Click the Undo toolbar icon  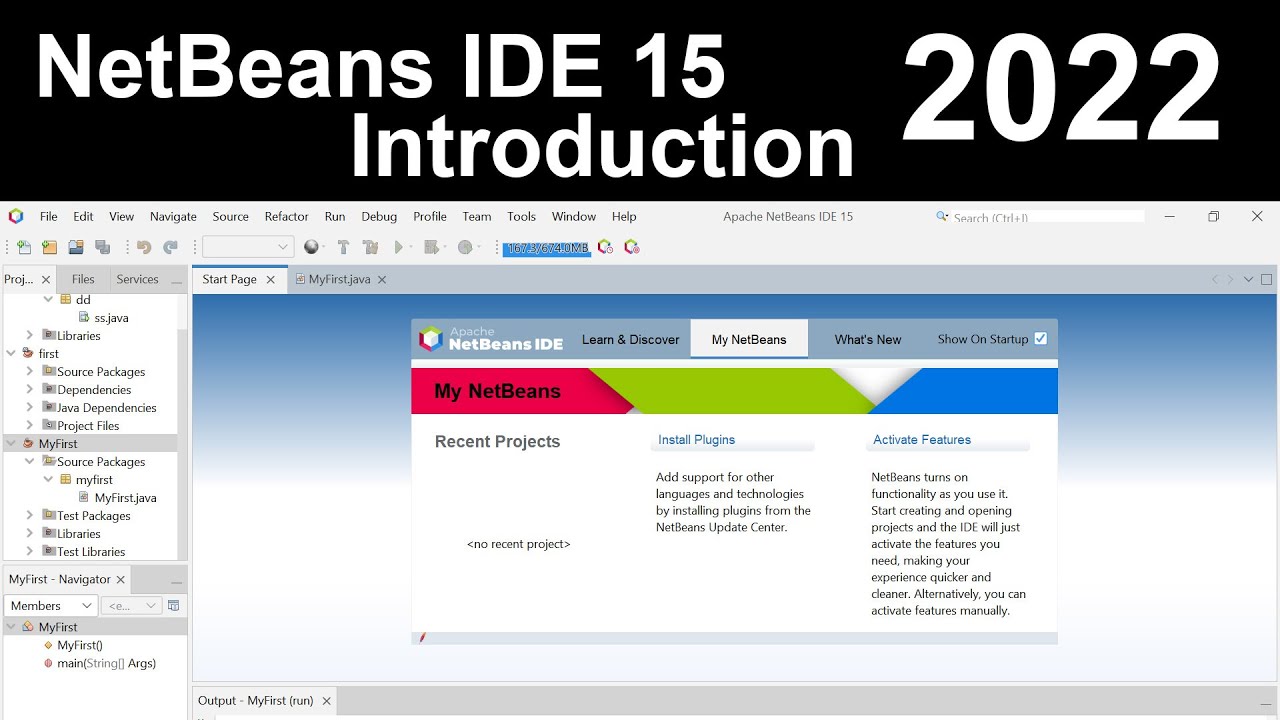(x=142, y=246)
